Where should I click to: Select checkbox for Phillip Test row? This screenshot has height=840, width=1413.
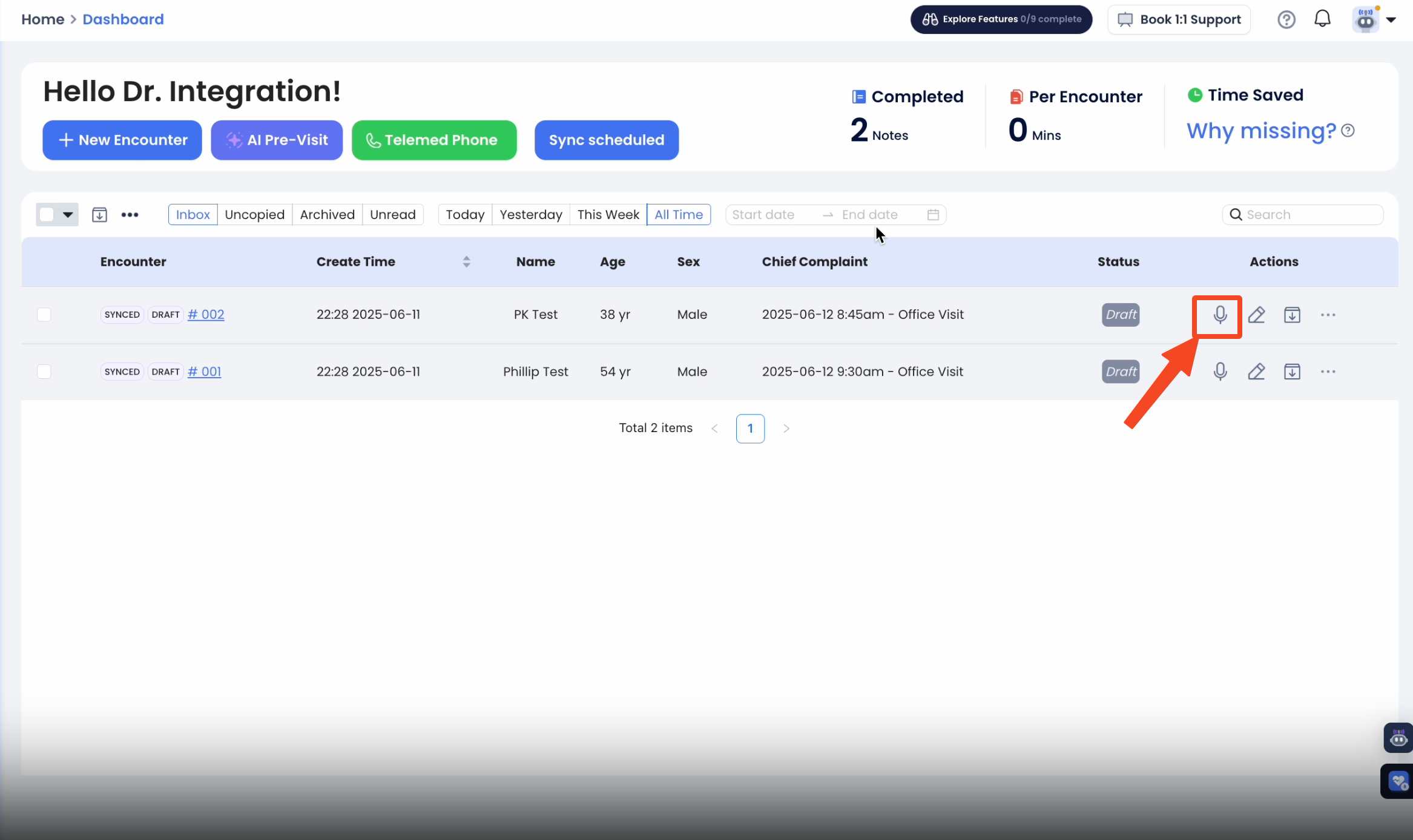(x=44, y=372)
